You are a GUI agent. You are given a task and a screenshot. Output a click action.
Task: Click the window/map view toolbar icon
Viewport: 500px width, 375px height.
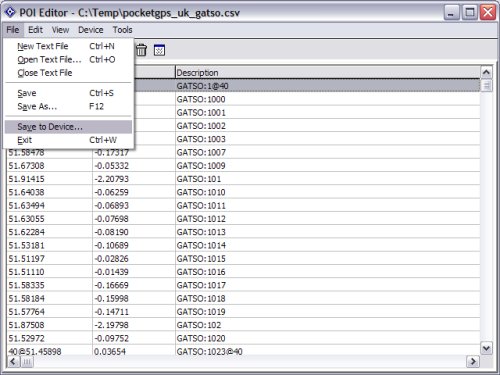(159, 50)
